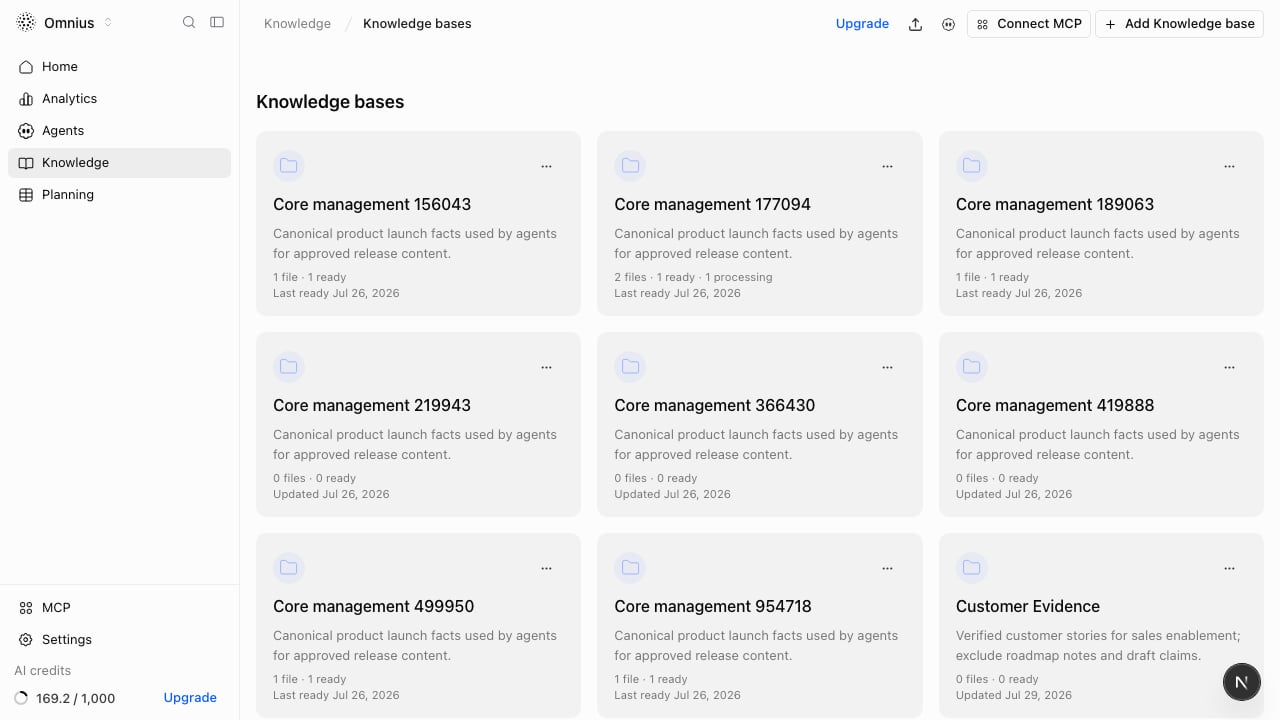This screenshot has height=720, width=1280.
Task: Select Knowledge in the sidebar
Action: click(119, 162)
